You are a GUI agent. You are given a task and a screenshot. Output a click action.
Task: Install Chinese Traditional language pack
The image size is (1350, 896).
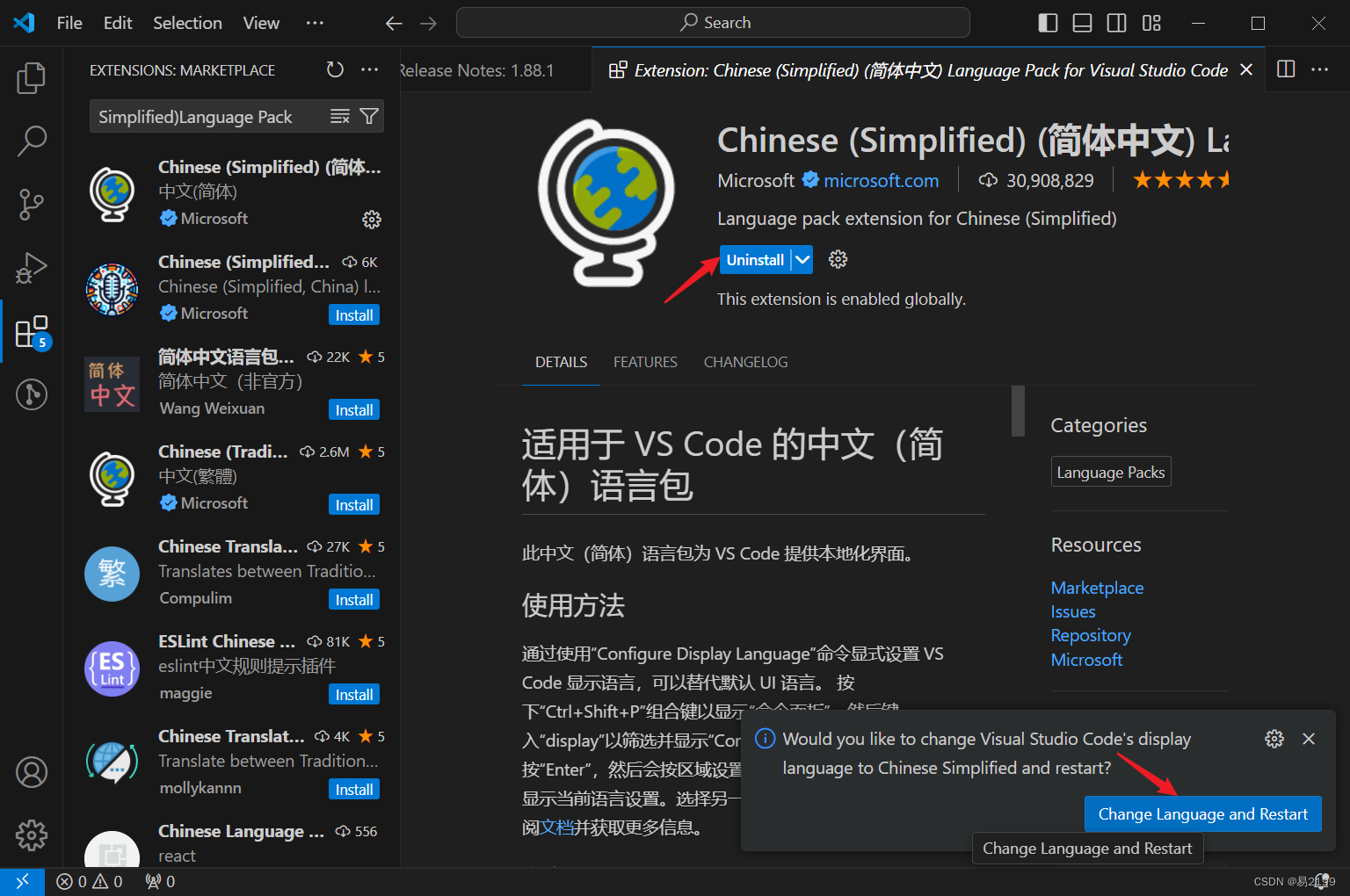coord(354,505)
